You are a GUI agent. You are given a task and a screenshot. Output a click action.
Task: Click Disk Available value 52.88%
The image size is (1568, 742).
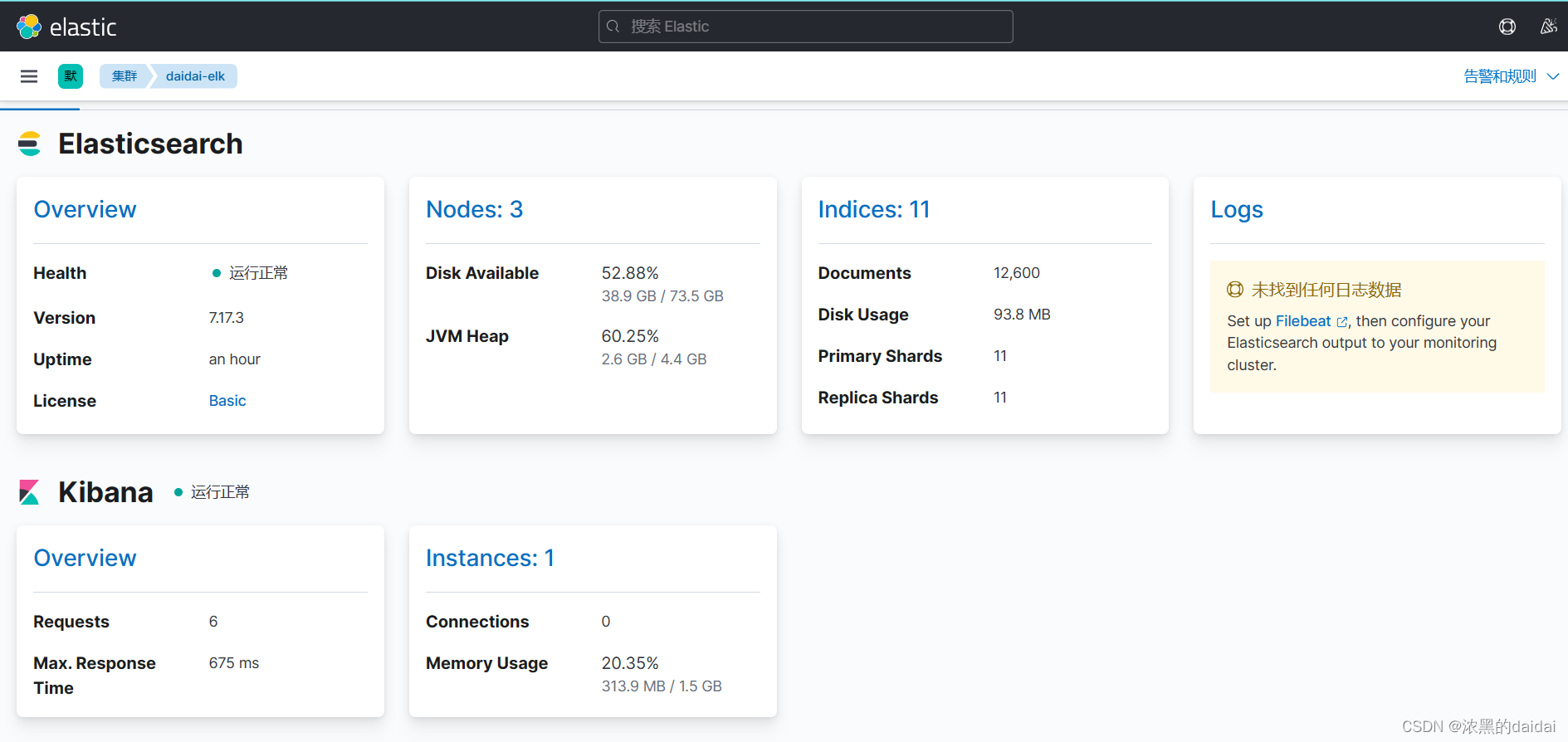(630, 273)
